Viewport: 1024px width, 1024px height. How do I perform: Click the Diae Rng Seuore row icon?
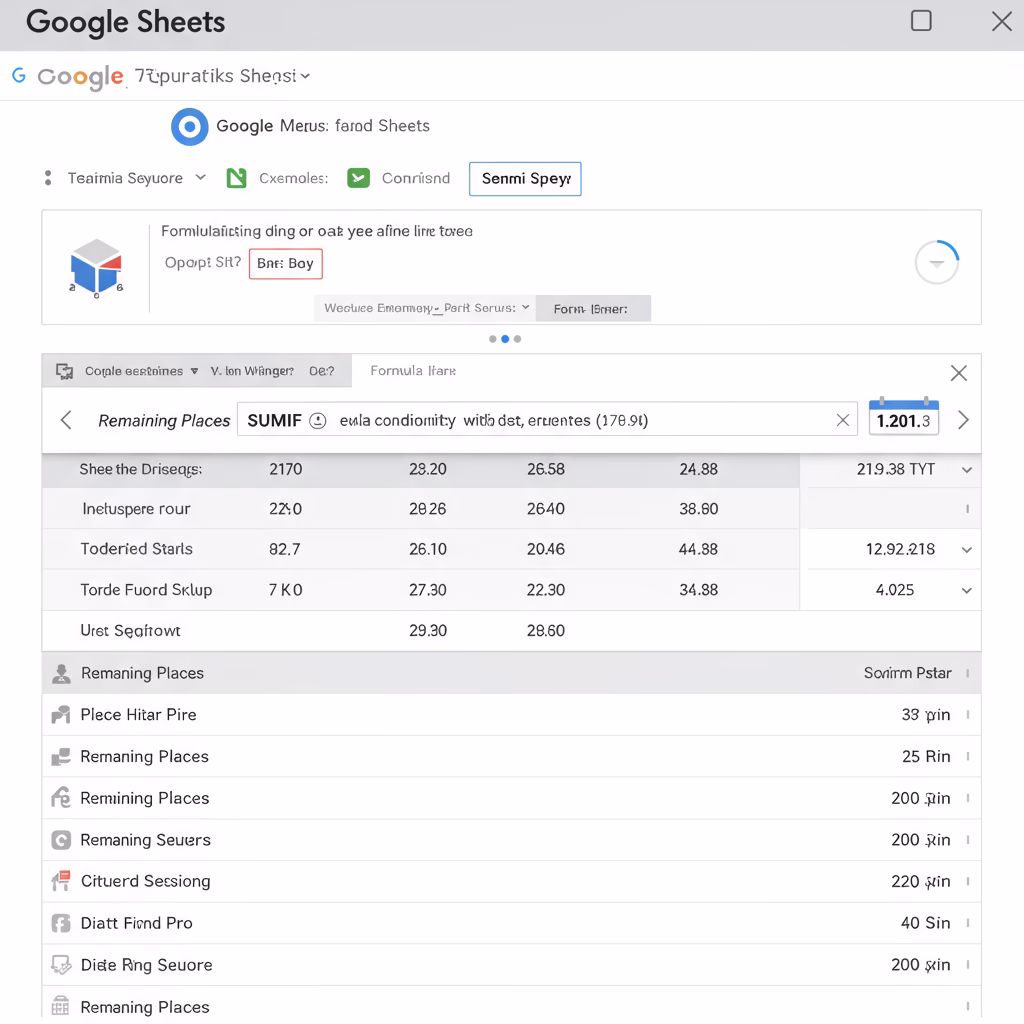[61, 965]
